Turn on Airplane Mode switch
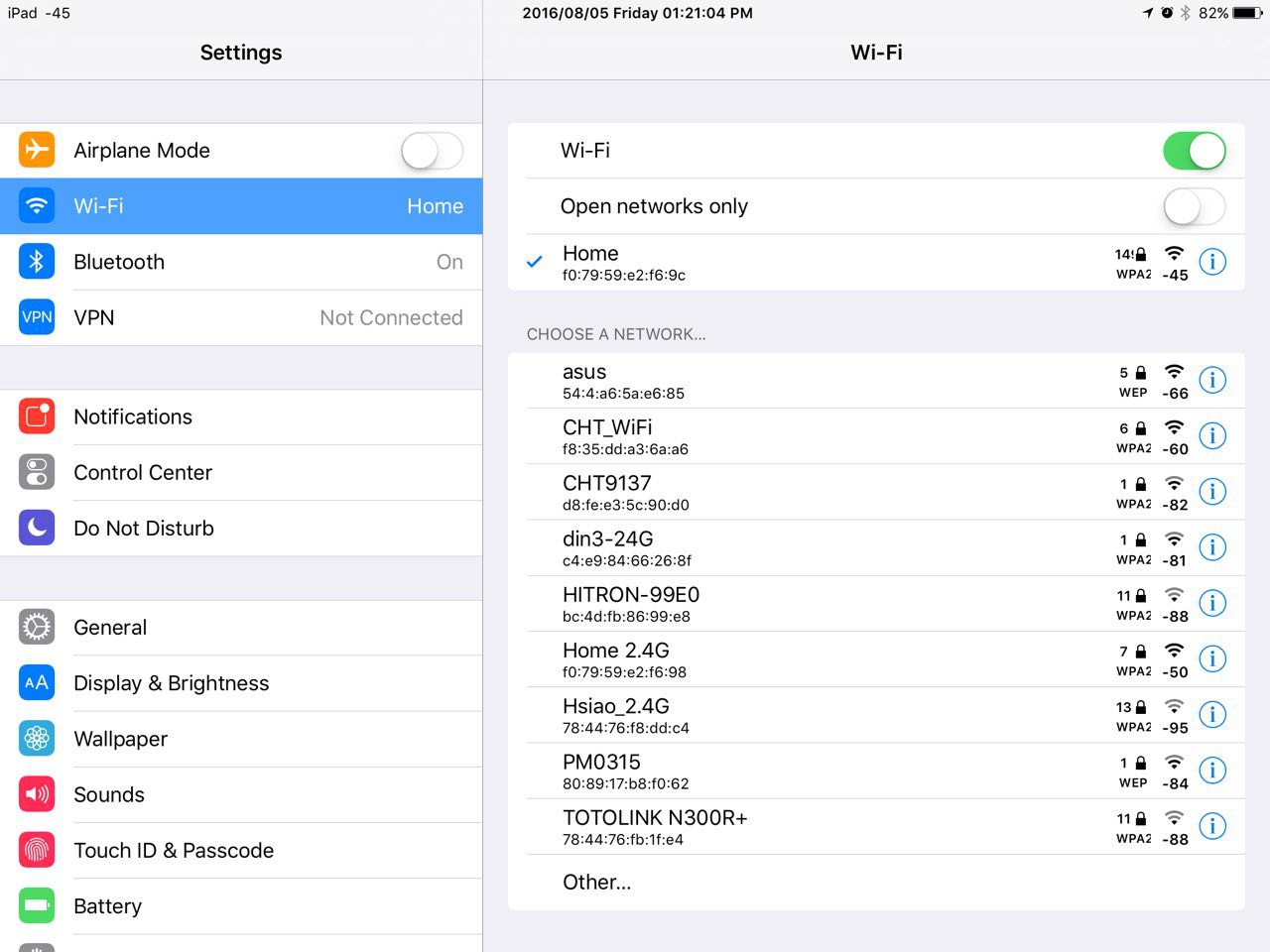 click(432, 151)
